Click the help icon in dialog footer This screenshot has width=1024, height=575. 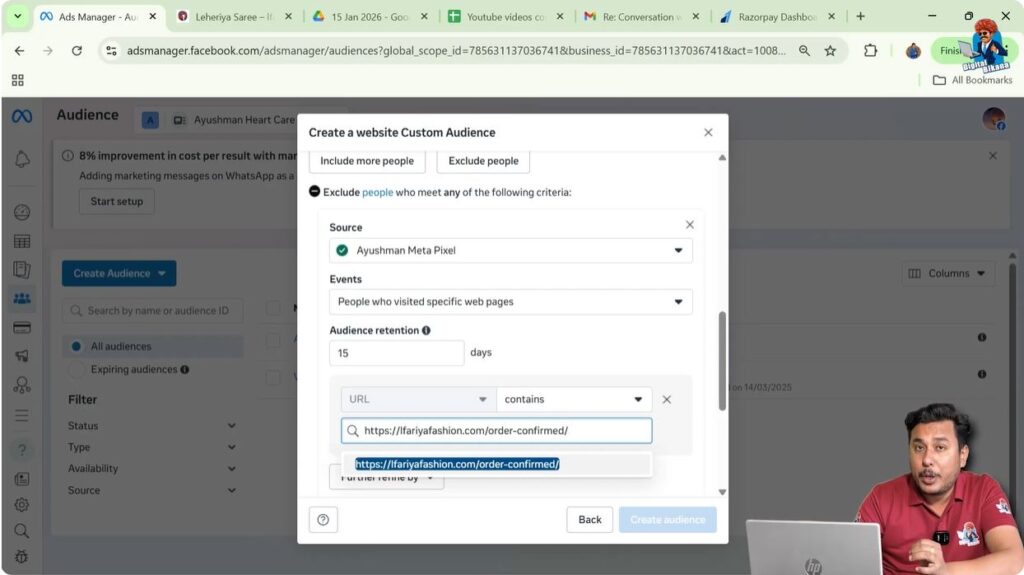(323, 519)
